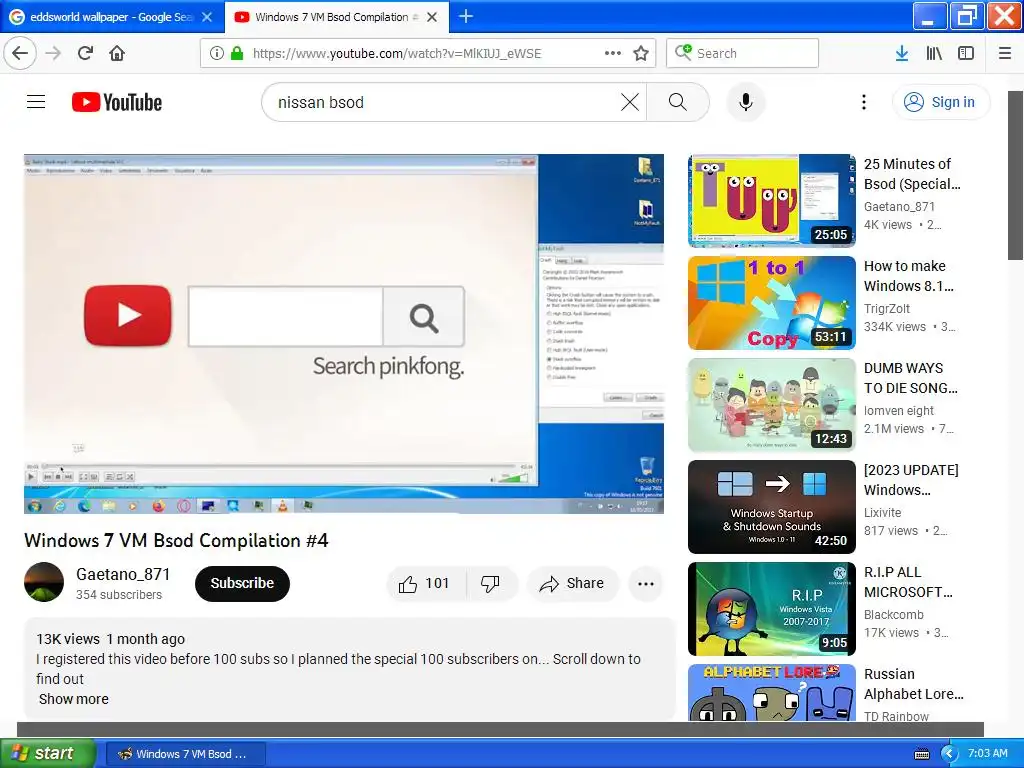Click Lixivite channel name
Image resolution: width=1024 pixels, height=768 pixels.
point(882,513)
